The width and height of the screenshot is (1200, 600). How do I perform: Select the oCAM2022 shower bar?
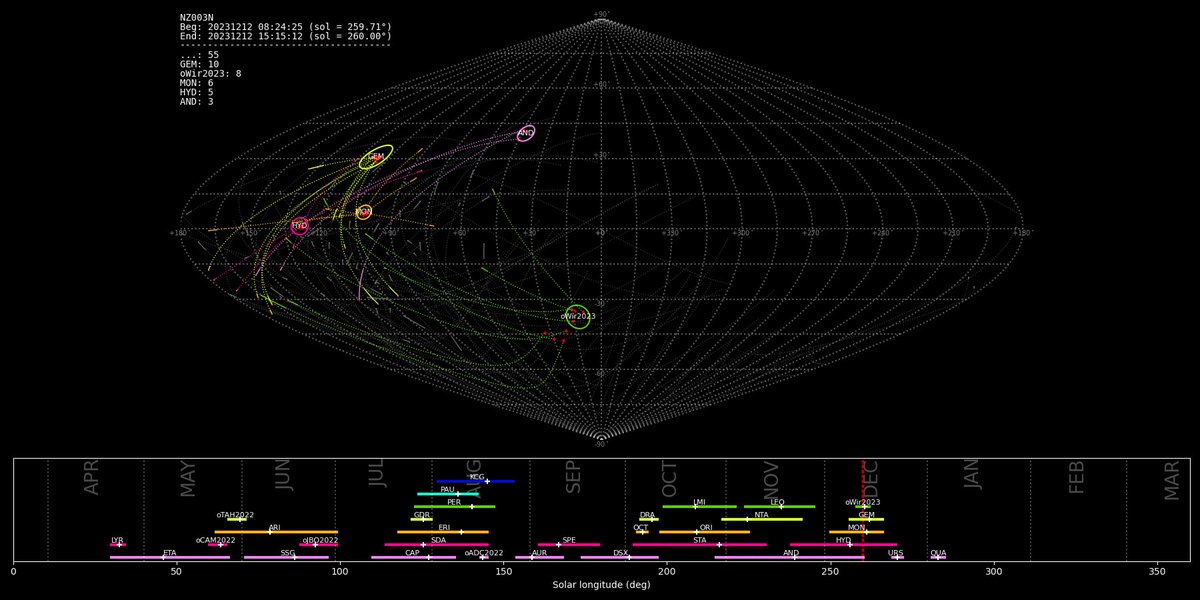(x=219, y=545)
